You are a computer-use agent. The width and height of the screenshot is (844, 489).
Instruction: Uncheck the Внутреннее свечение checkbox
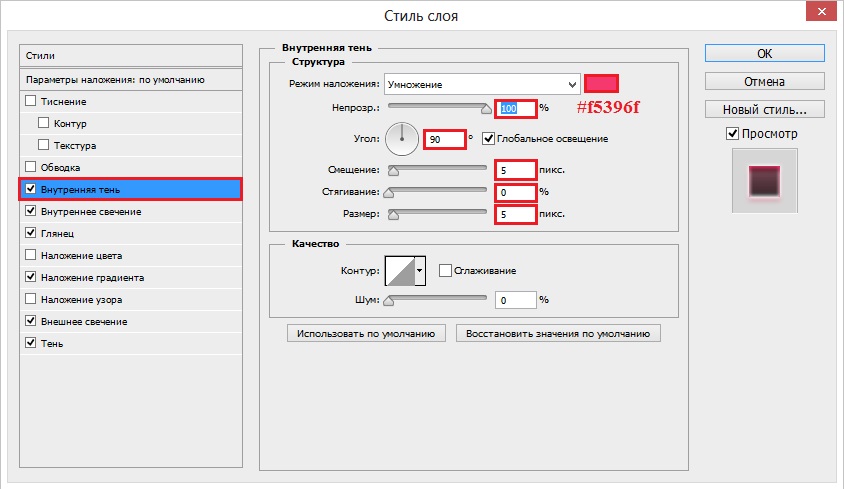point(31,211)
